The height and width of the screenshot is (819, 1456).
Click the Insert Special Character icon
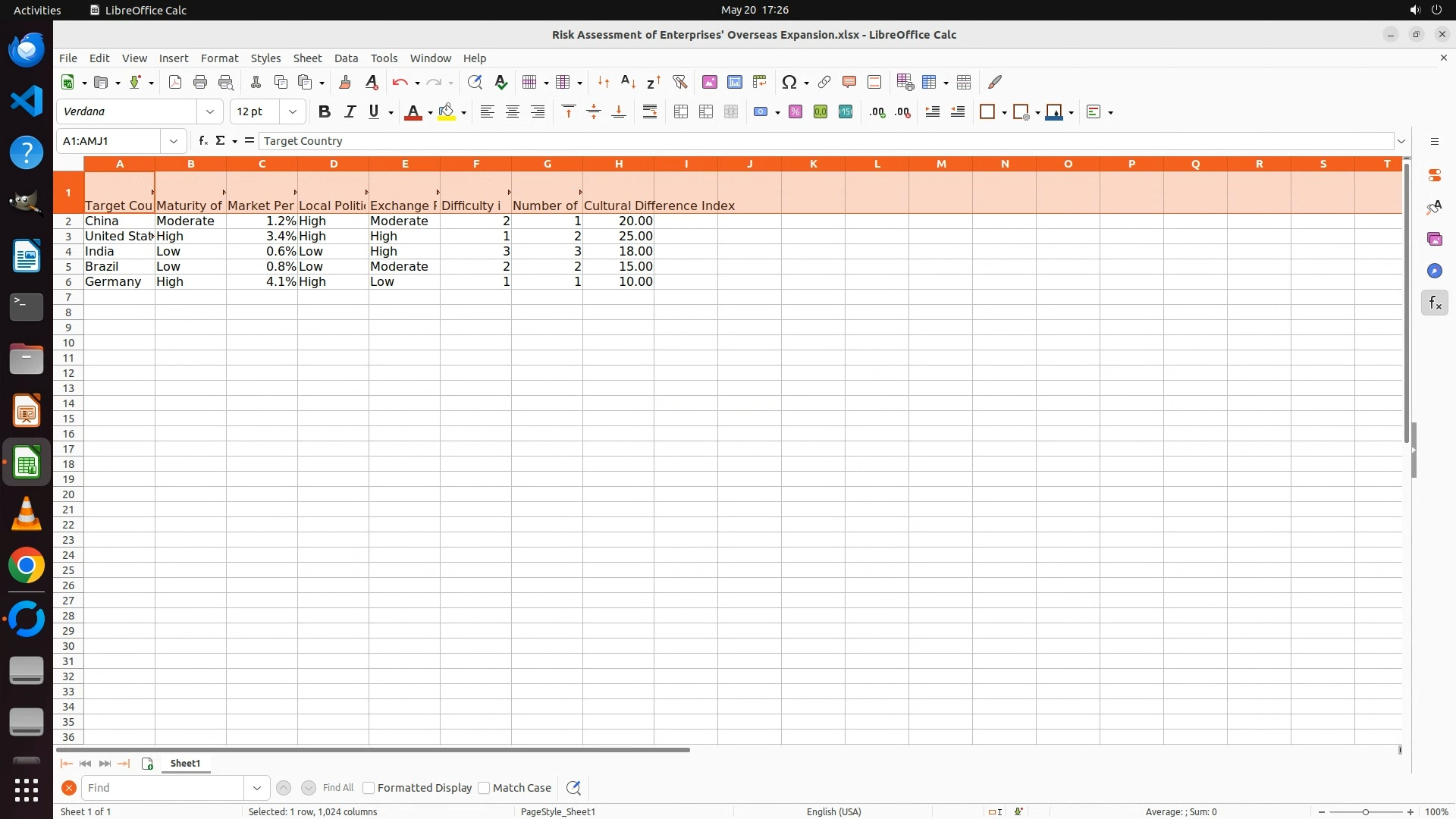pyautogui.click(x=789, y=82)
